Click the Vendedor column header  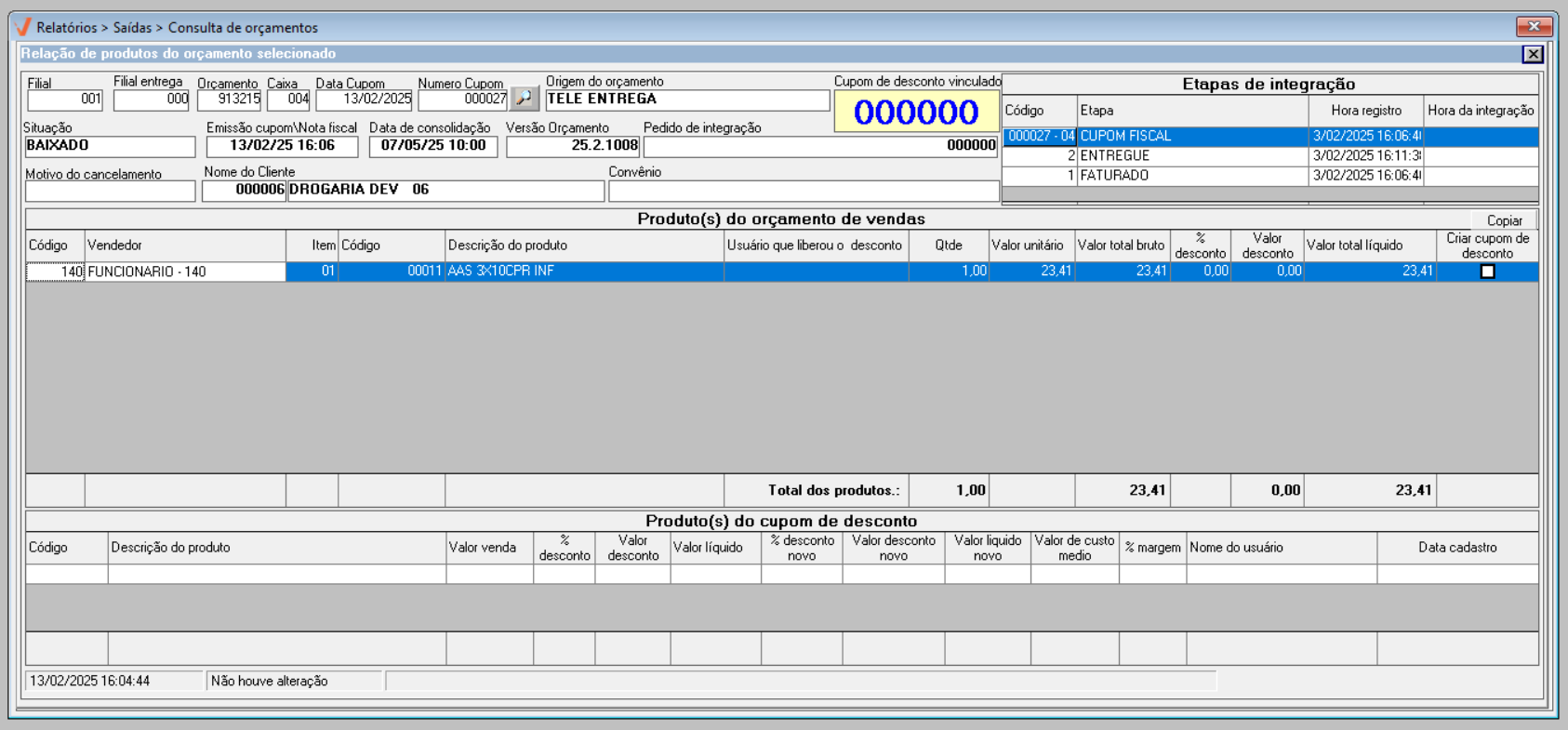tap(184, 246)
